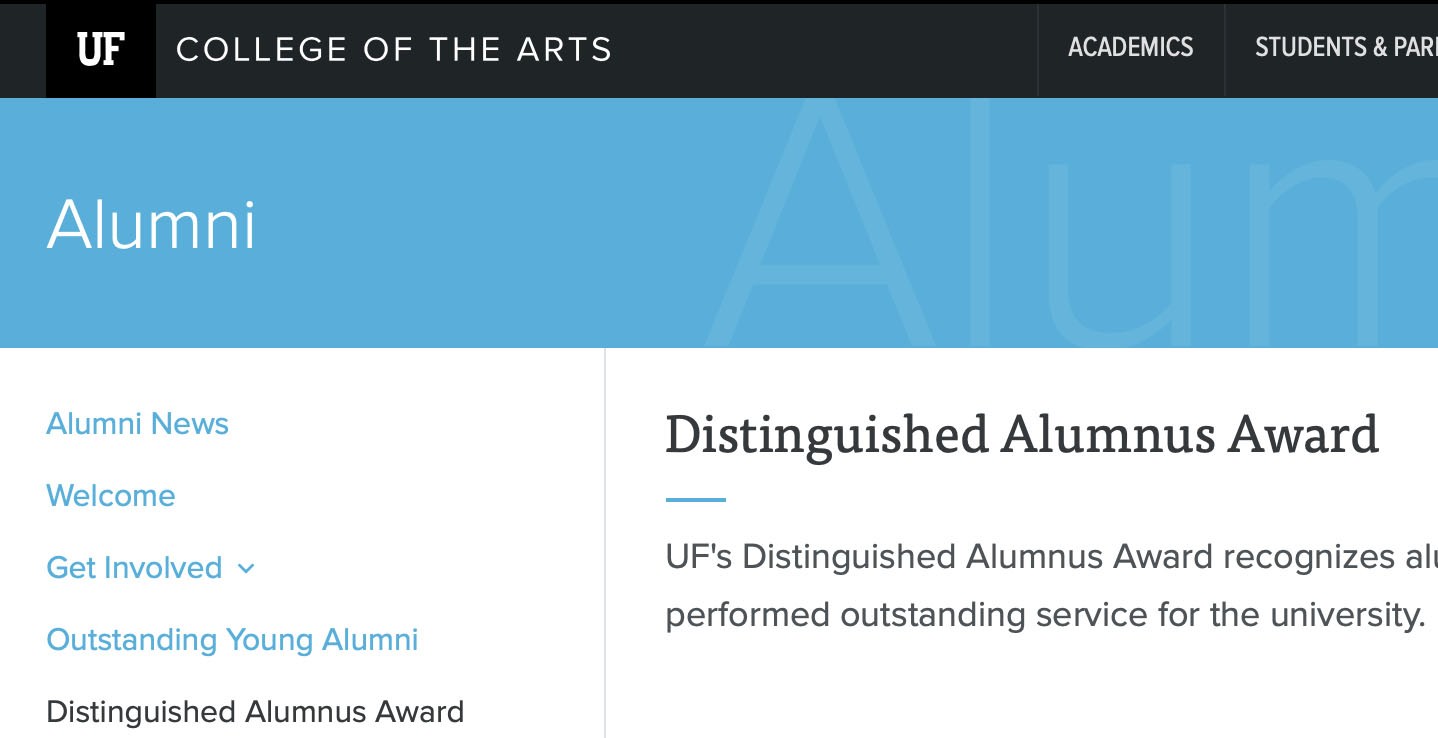Click empty dark header area left of Academics
This screenshot has height=738, width=1438.
820,49
